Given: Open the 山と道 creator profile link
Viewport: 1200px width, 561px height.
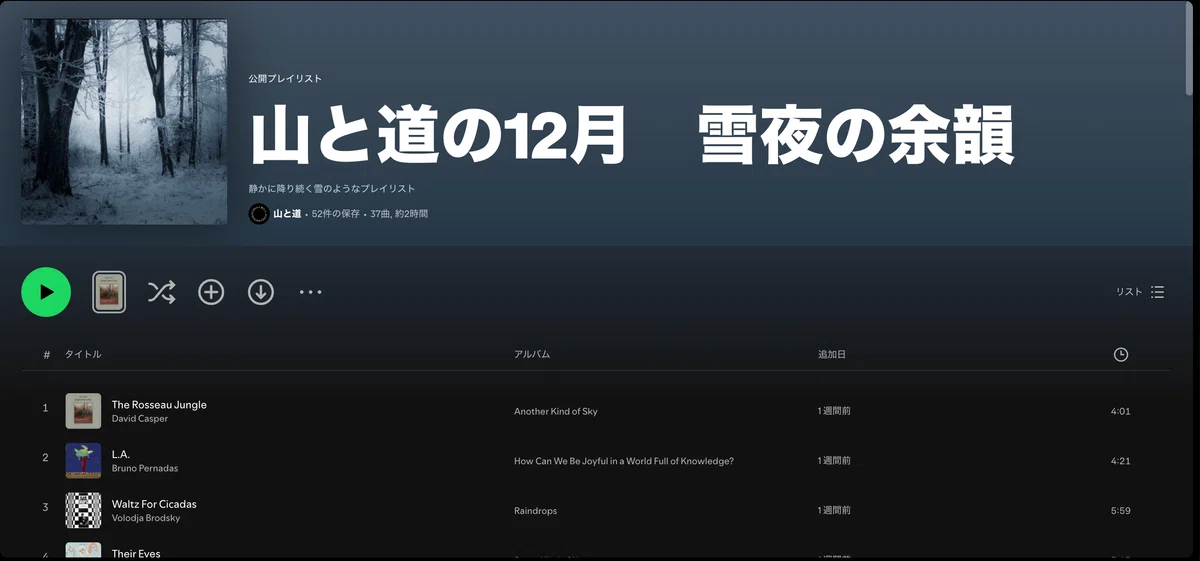Looking at the screenshot, I should click(x=287, y=214).
